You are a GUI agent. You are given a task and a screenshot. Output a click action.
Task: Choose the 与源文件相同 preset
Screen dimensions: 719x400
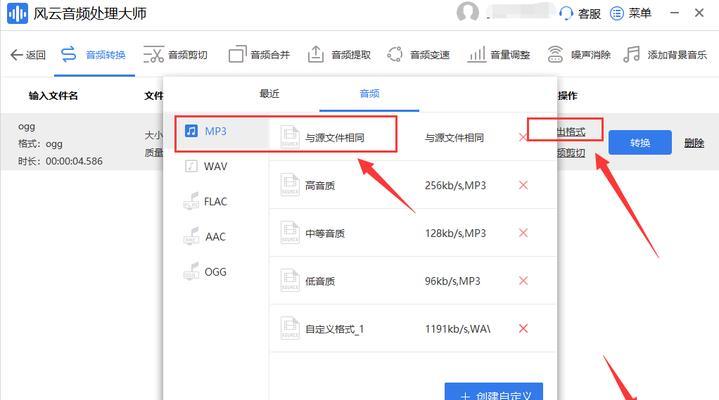[413, 137]
